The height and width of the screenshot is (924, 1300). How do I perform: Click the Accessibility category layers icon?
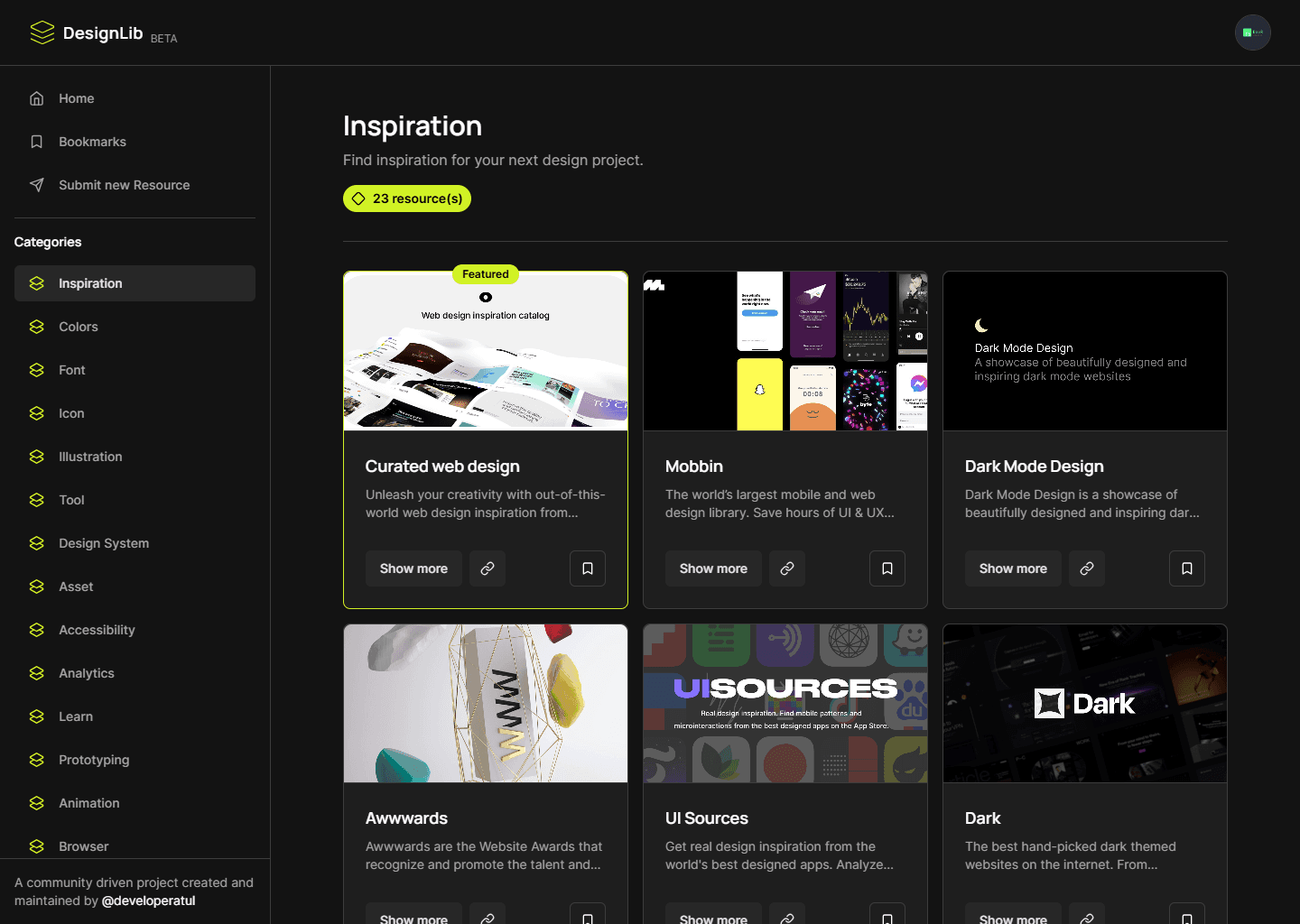coord(37,630)
